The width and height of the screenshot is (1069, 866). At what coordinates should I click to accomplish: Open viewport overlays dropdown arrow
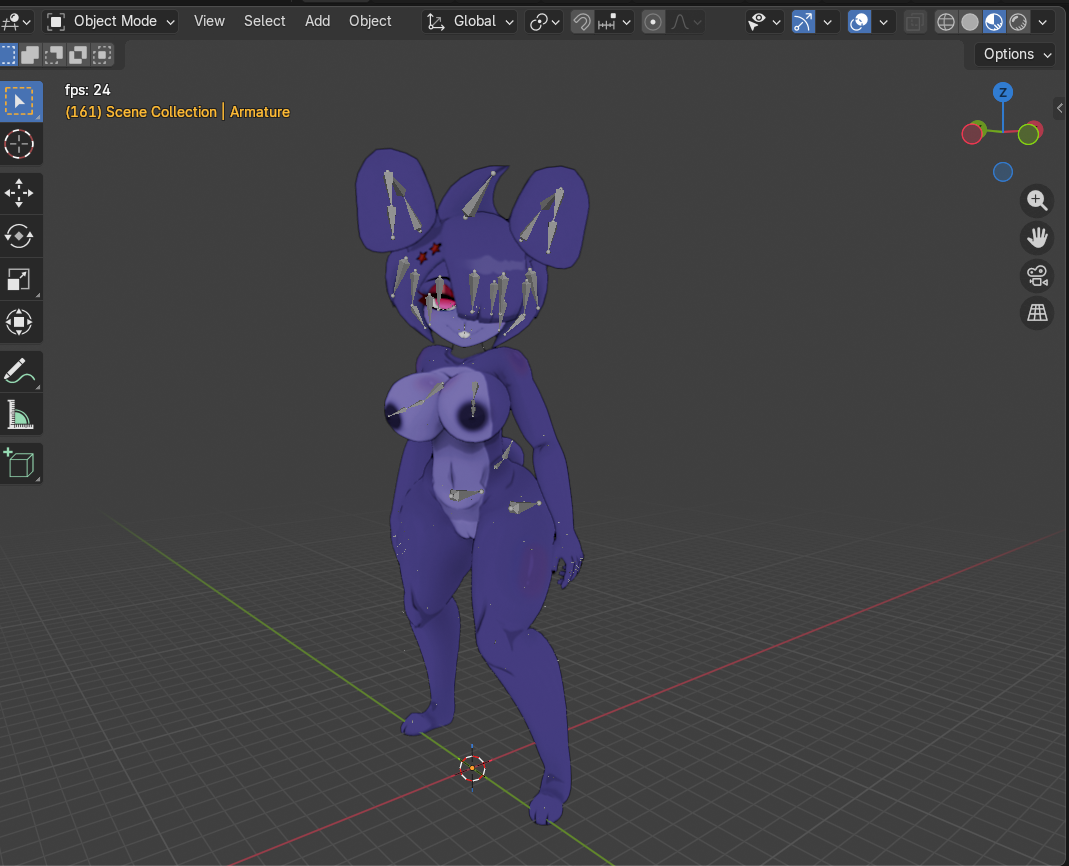(x=884, y=22)
